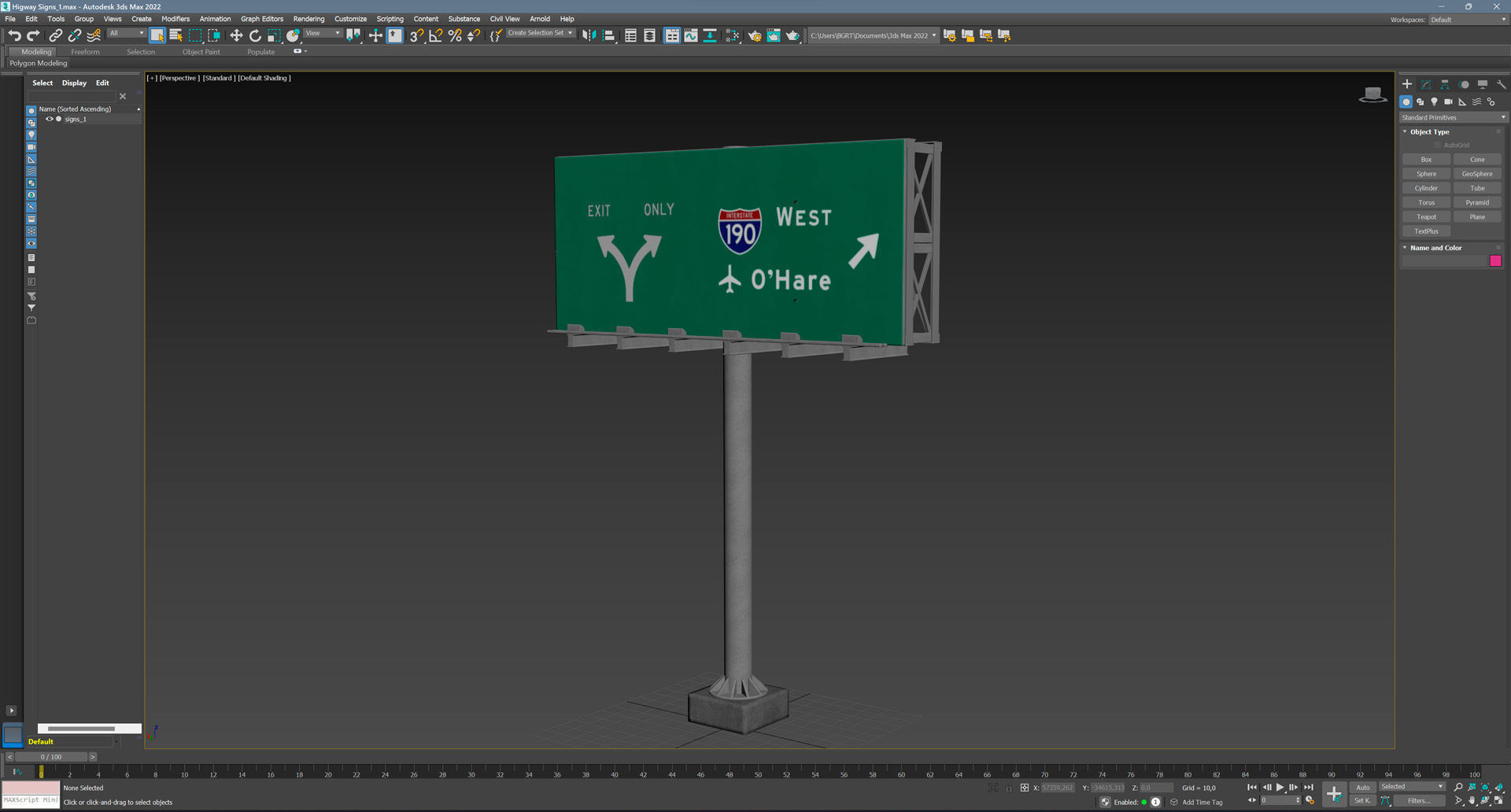The image size is (1511, 812).
Task: Open the Create Selection Set dropdown
Action: coord(540,33)
